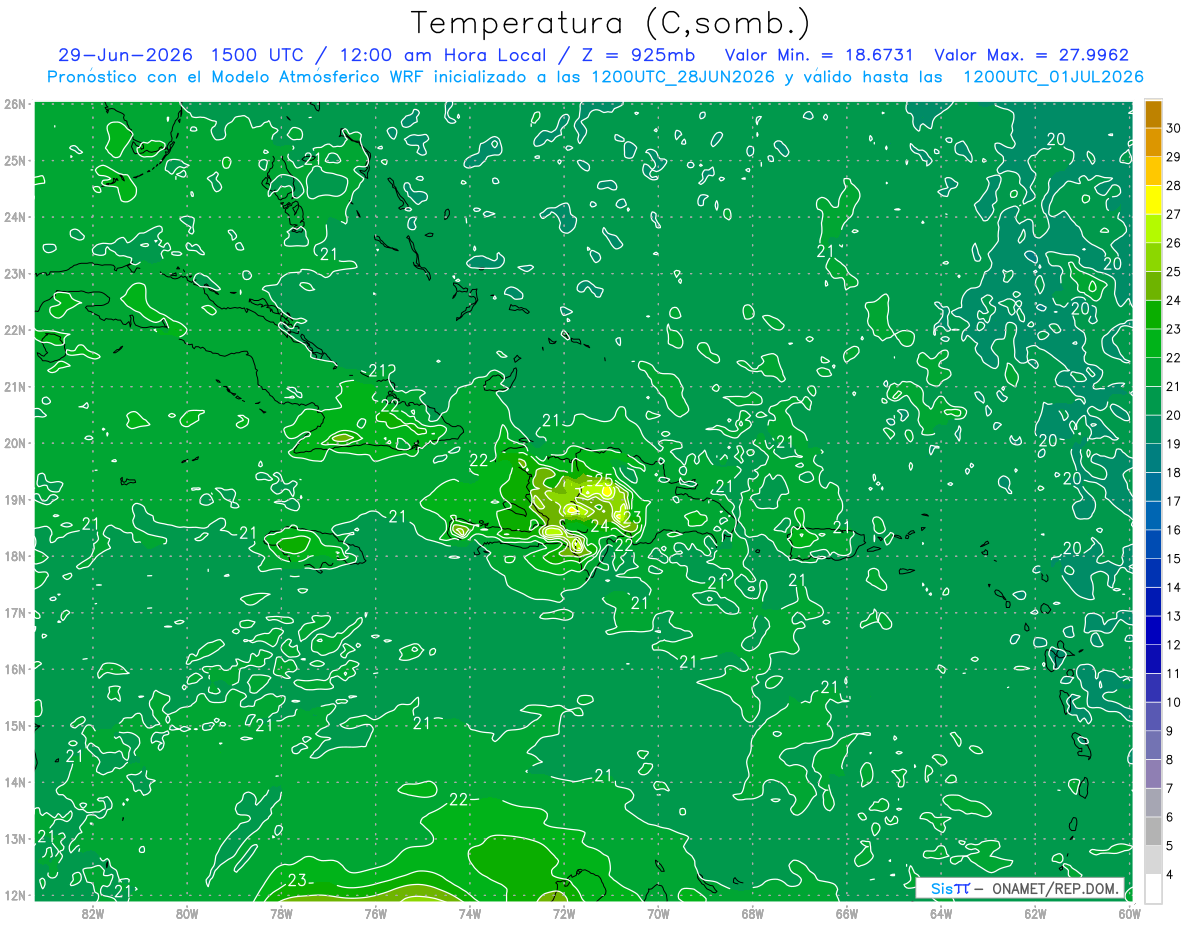Click the legend label '10'
This screenshot has width=1200, height=927.
[x=1174, y=702]
